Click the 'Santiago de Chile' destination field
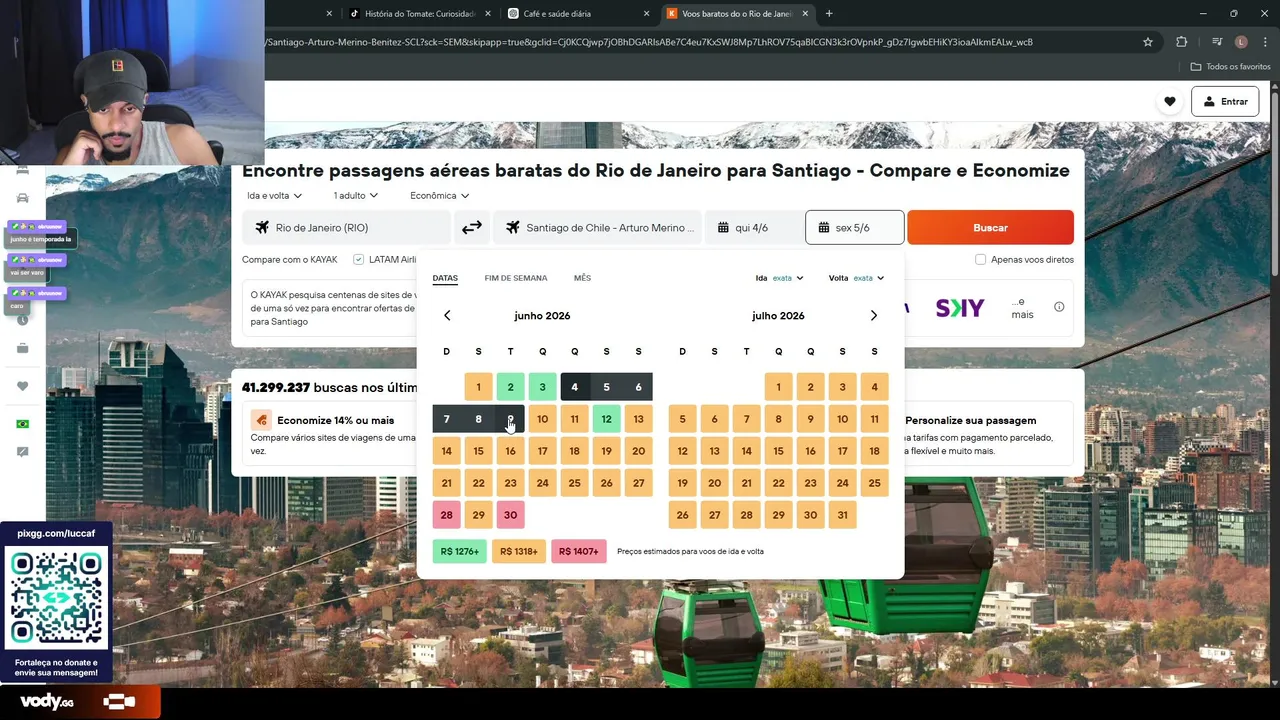Viewport: 1280px width, 720px height. [598, 228]
